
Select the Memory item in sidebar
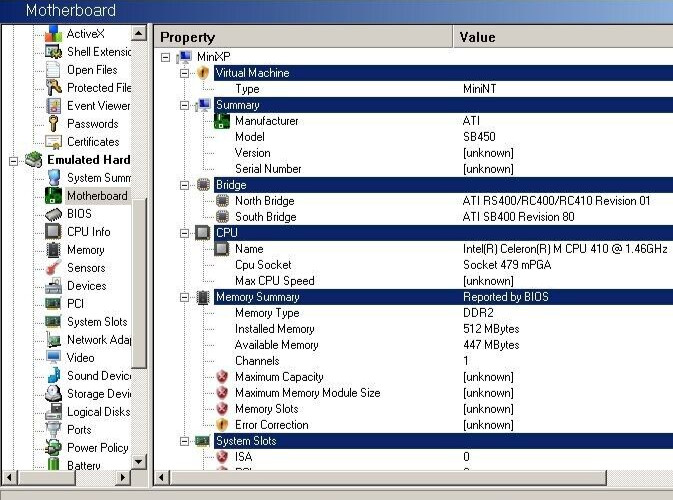tap(85, 250)
